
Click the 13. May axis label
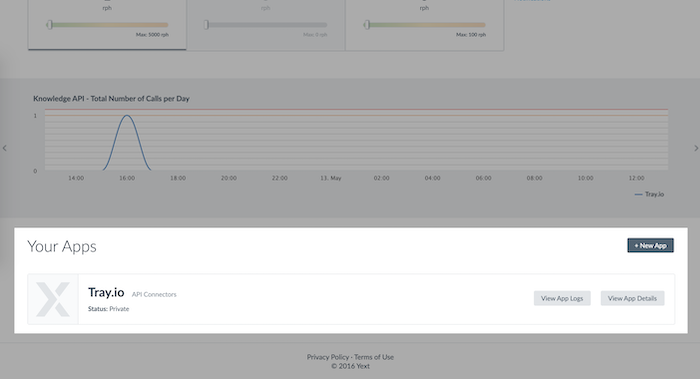[331, 178]
